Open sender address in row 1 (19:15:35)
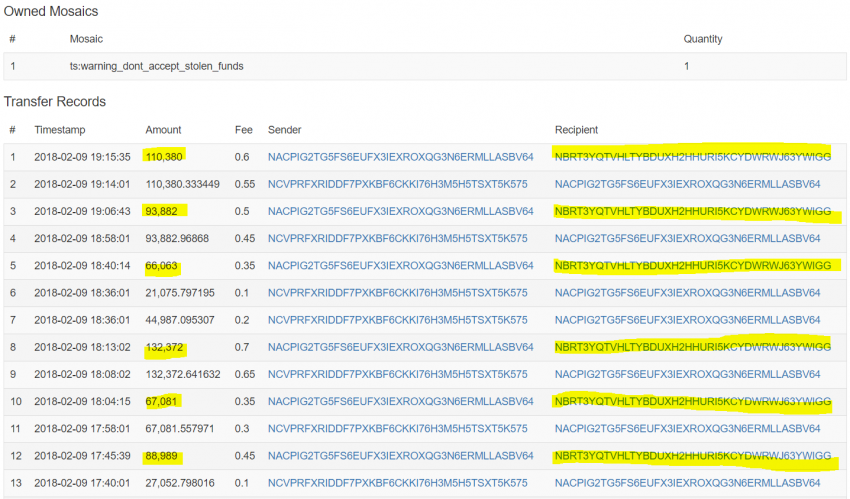The image size is (850, 499). [x=401, y=157]
